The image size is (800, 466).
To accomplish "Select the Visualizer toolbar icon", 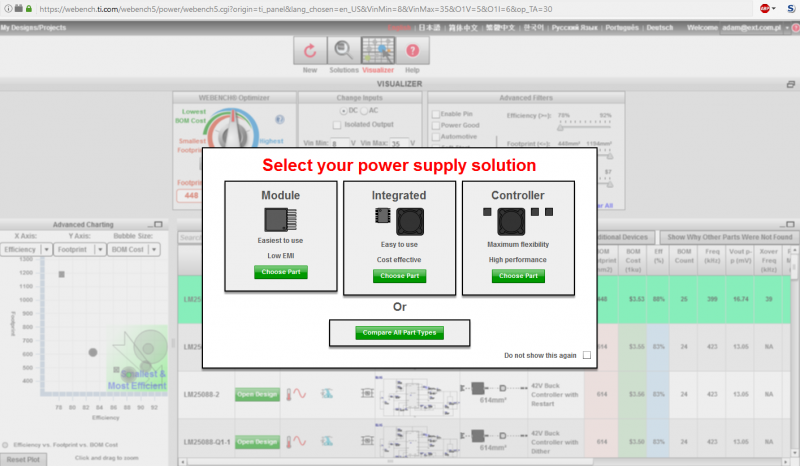I will click(378, 52).
